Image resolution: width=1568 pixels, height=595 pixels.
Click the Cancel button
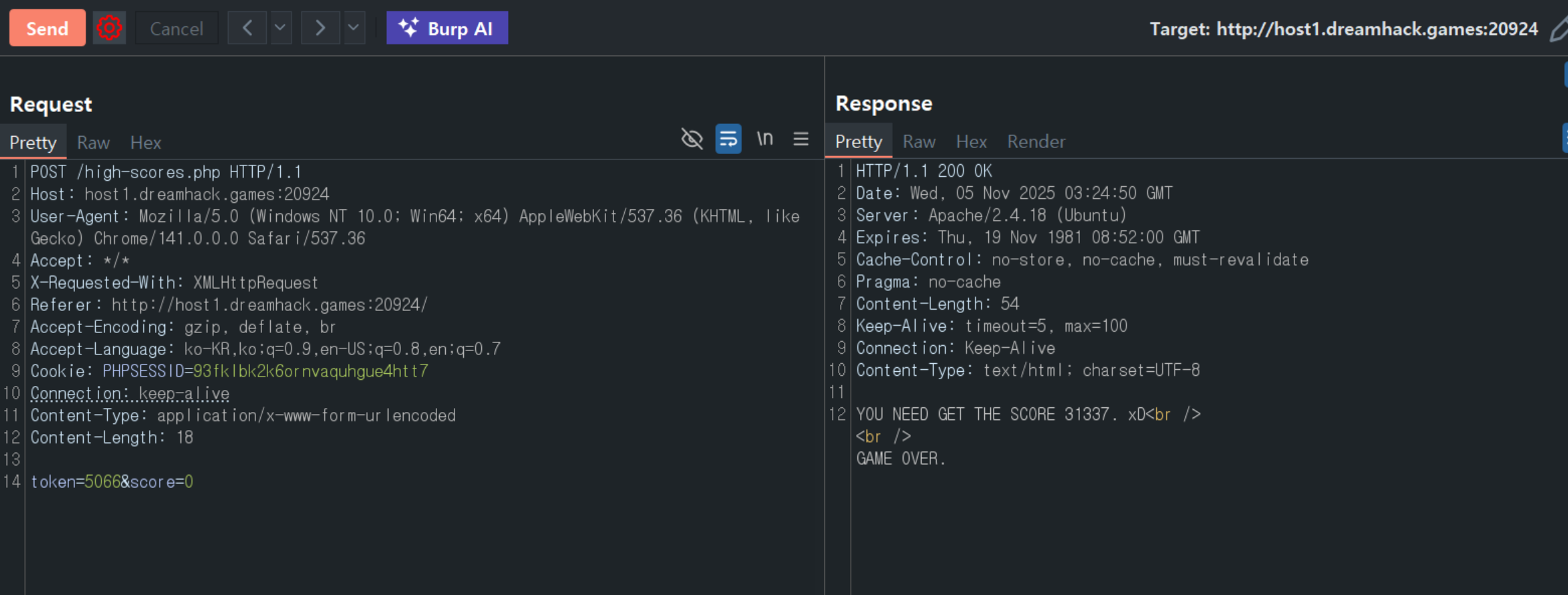[x=176, y=28]
